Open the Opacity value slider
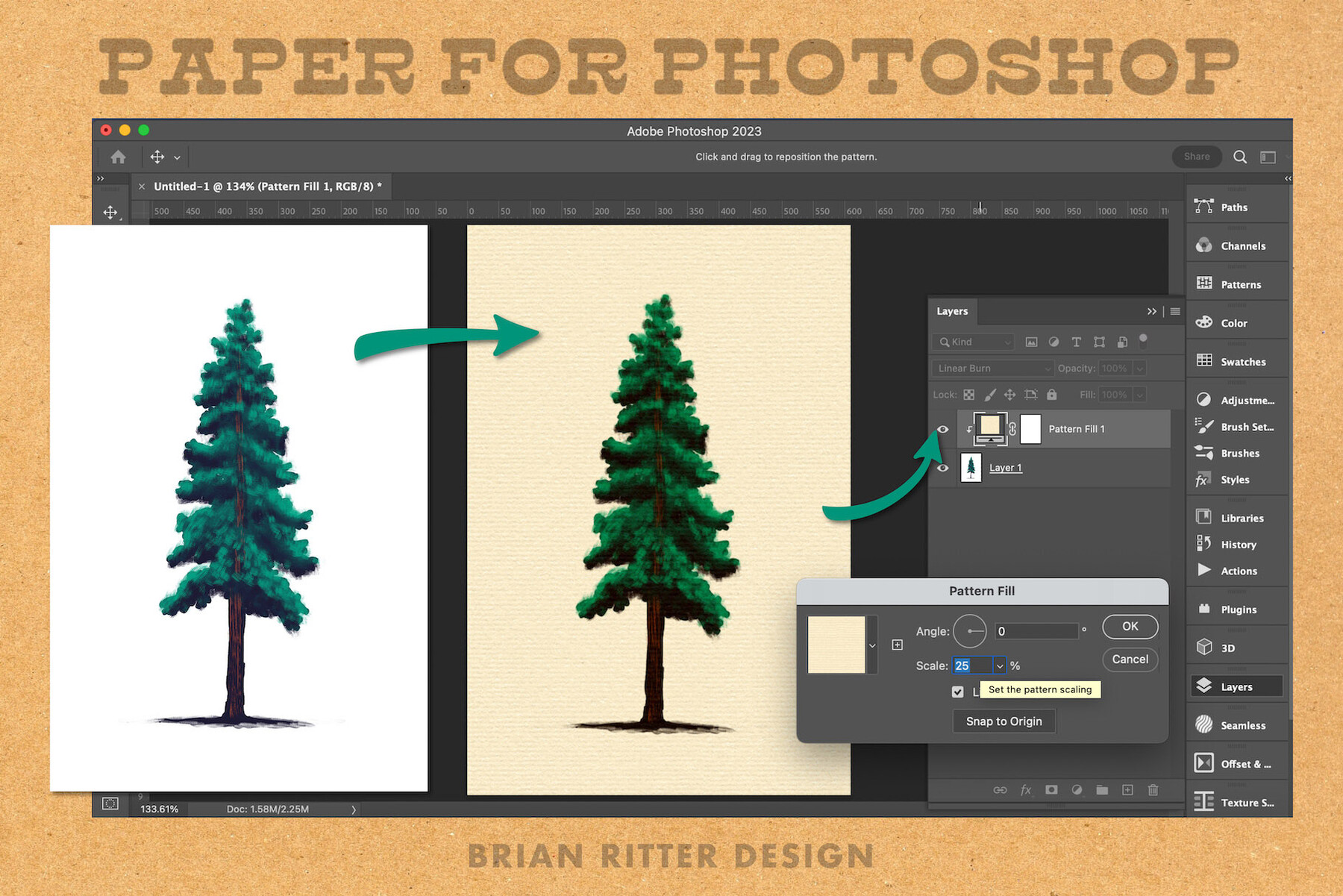 click(x=1140, y=368)
